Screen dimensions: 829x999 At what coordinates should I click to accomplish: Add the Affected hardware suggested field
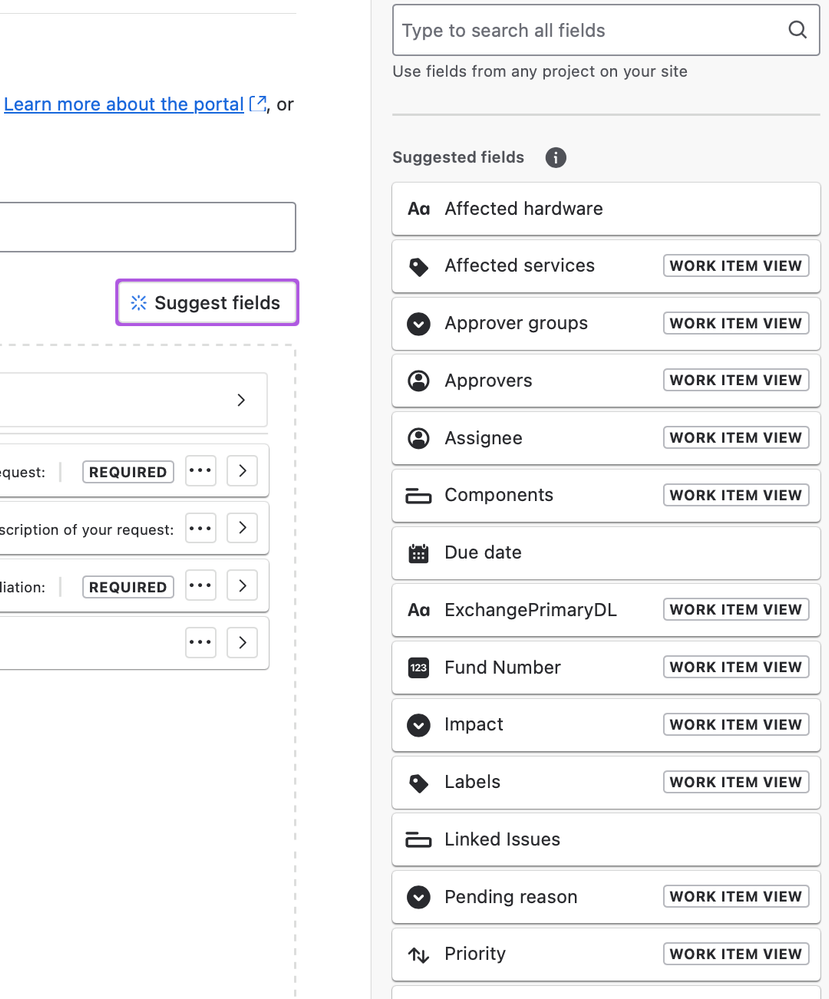coord(606,209)
